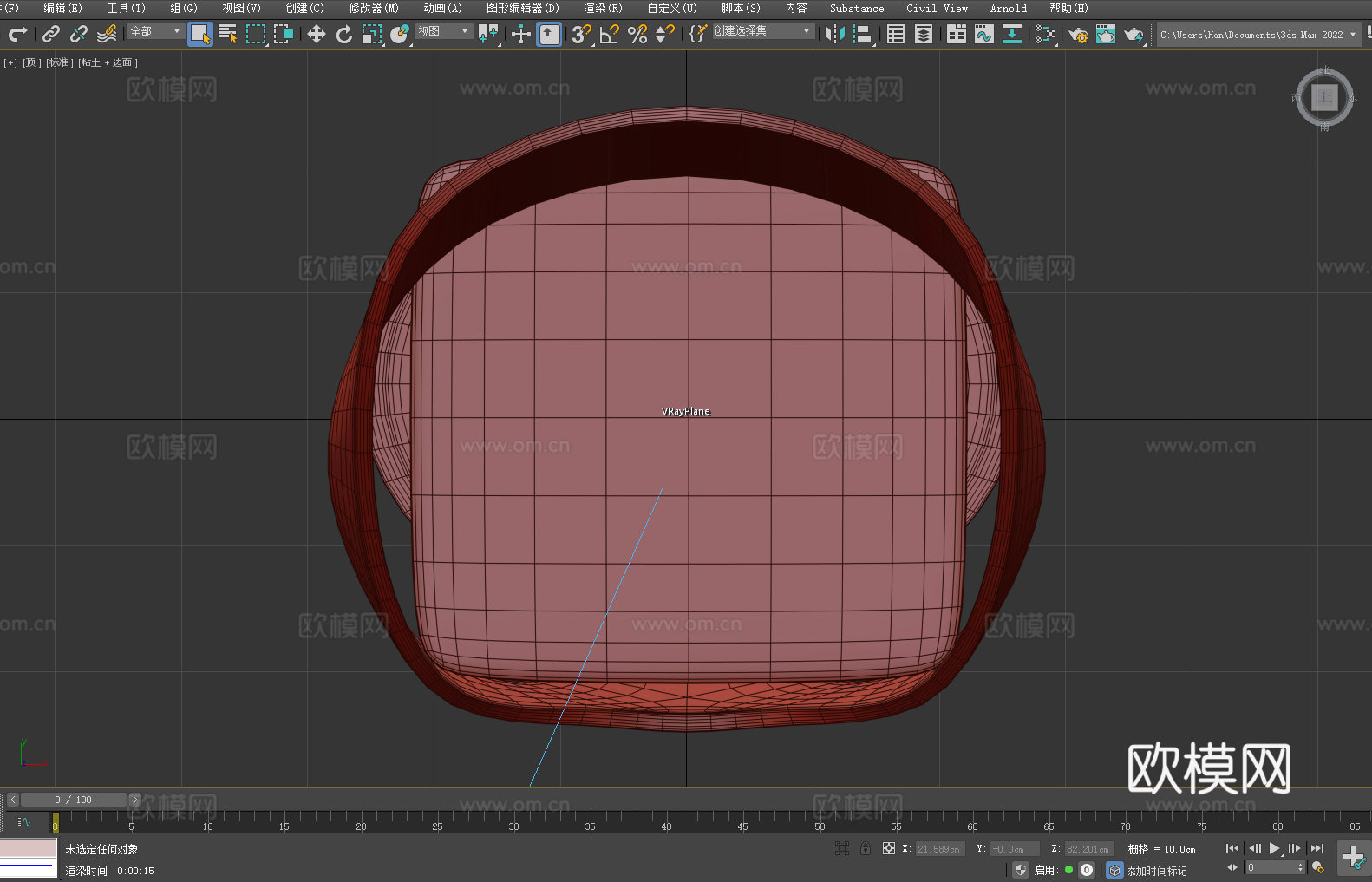The height and width of the screenshot is (882, 1372).
Task: Open Select by Name list icon
Action: (228, 34)
